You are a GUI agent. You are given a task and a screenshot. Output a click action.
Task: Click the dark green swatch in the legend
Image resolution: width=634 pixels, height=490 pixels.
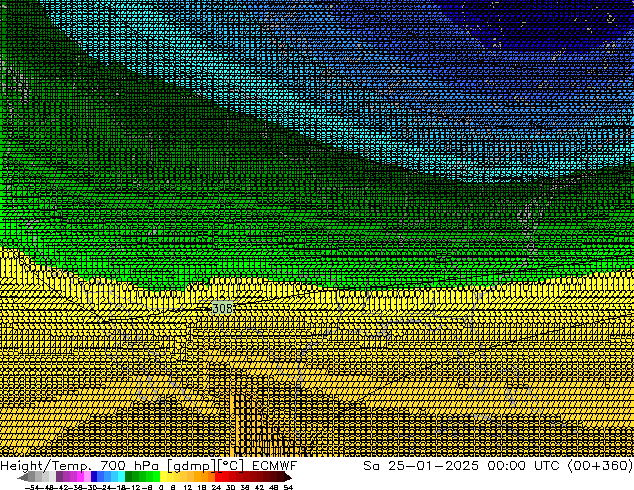(129, 476)
